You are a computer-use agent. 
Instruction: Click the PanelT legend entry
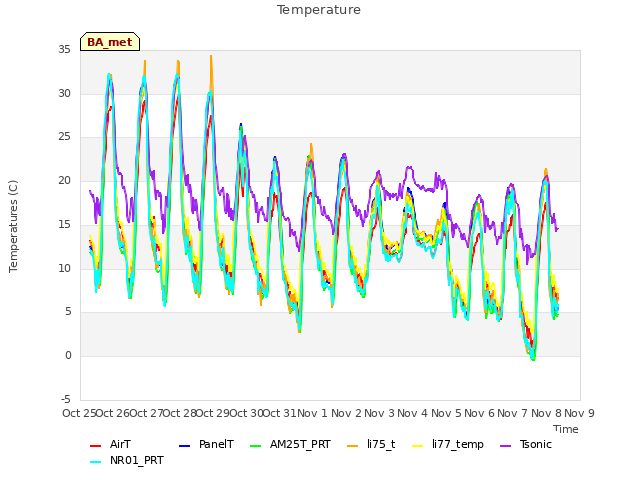[x=207, y=444]
